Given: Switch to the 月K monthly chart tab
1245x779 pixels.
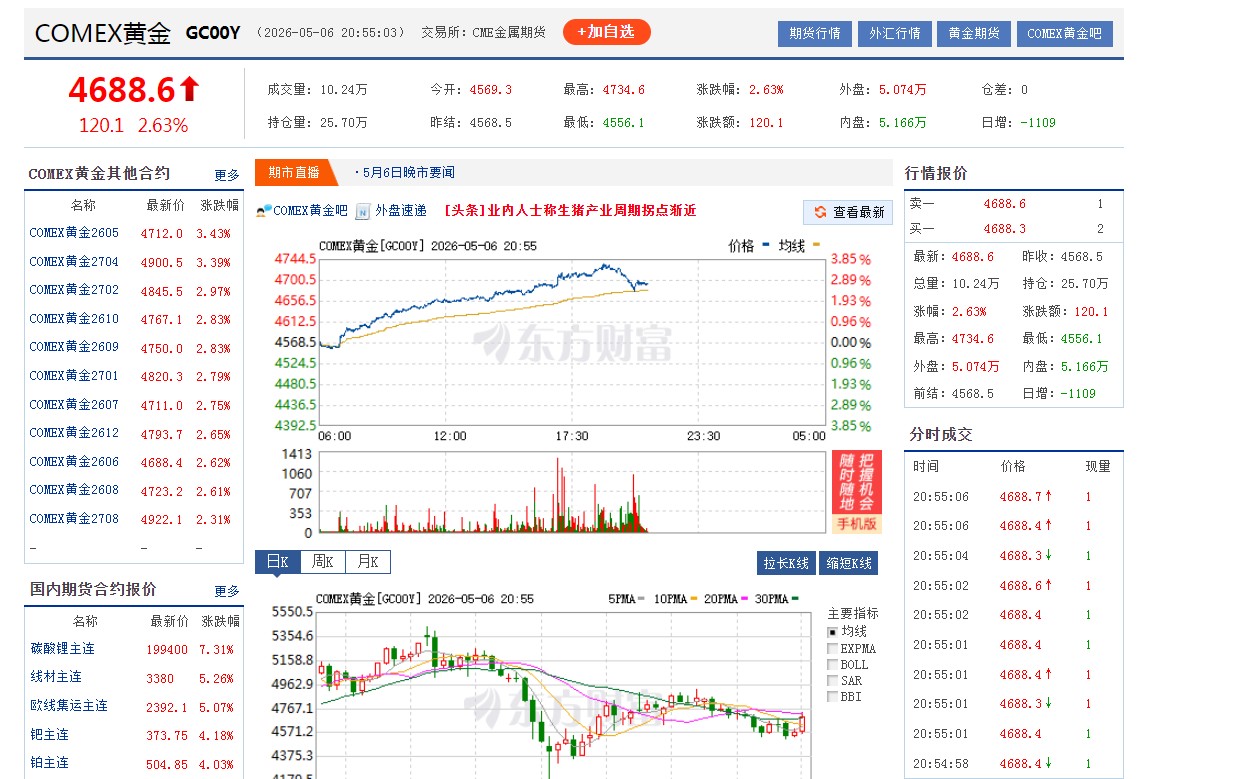Looking at the screenshot, I should coord(367,562).
